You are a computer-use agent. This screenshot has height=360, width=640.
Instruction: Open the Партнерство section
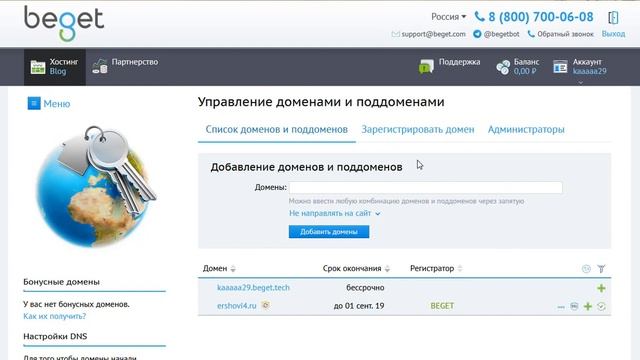point(135,62)
